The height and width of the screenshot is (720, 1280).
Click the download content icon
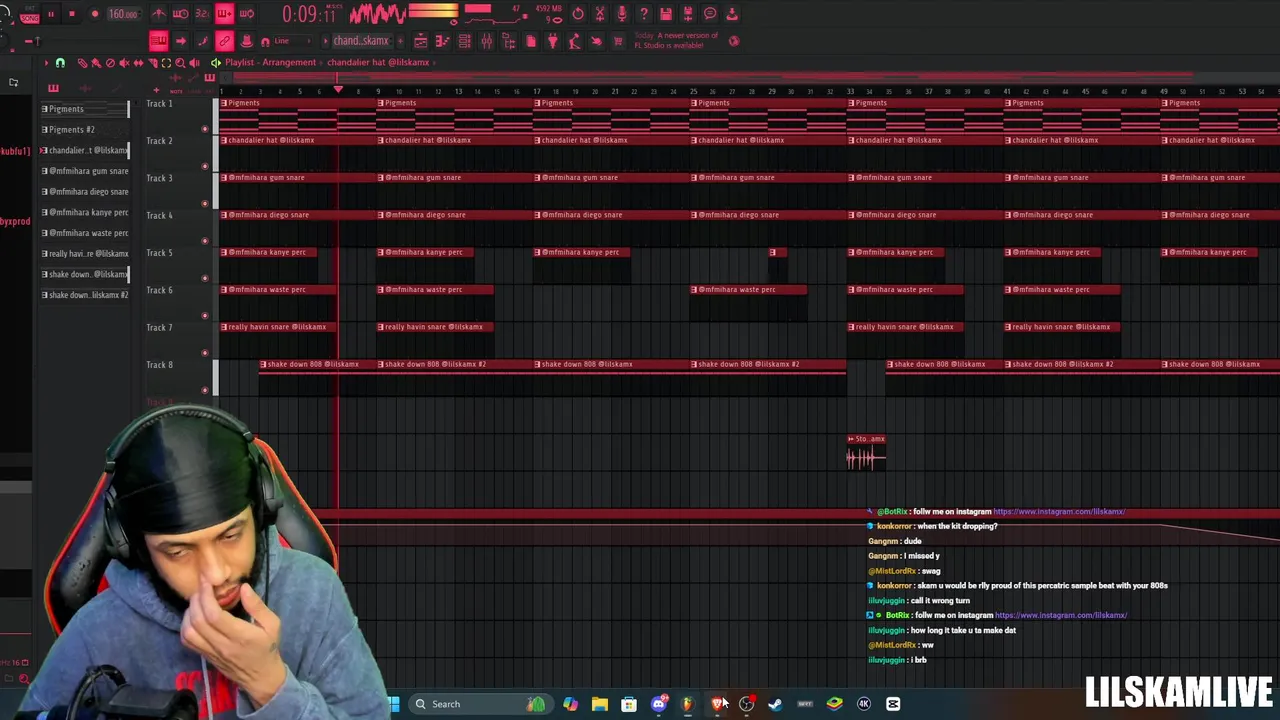(732, 13)
